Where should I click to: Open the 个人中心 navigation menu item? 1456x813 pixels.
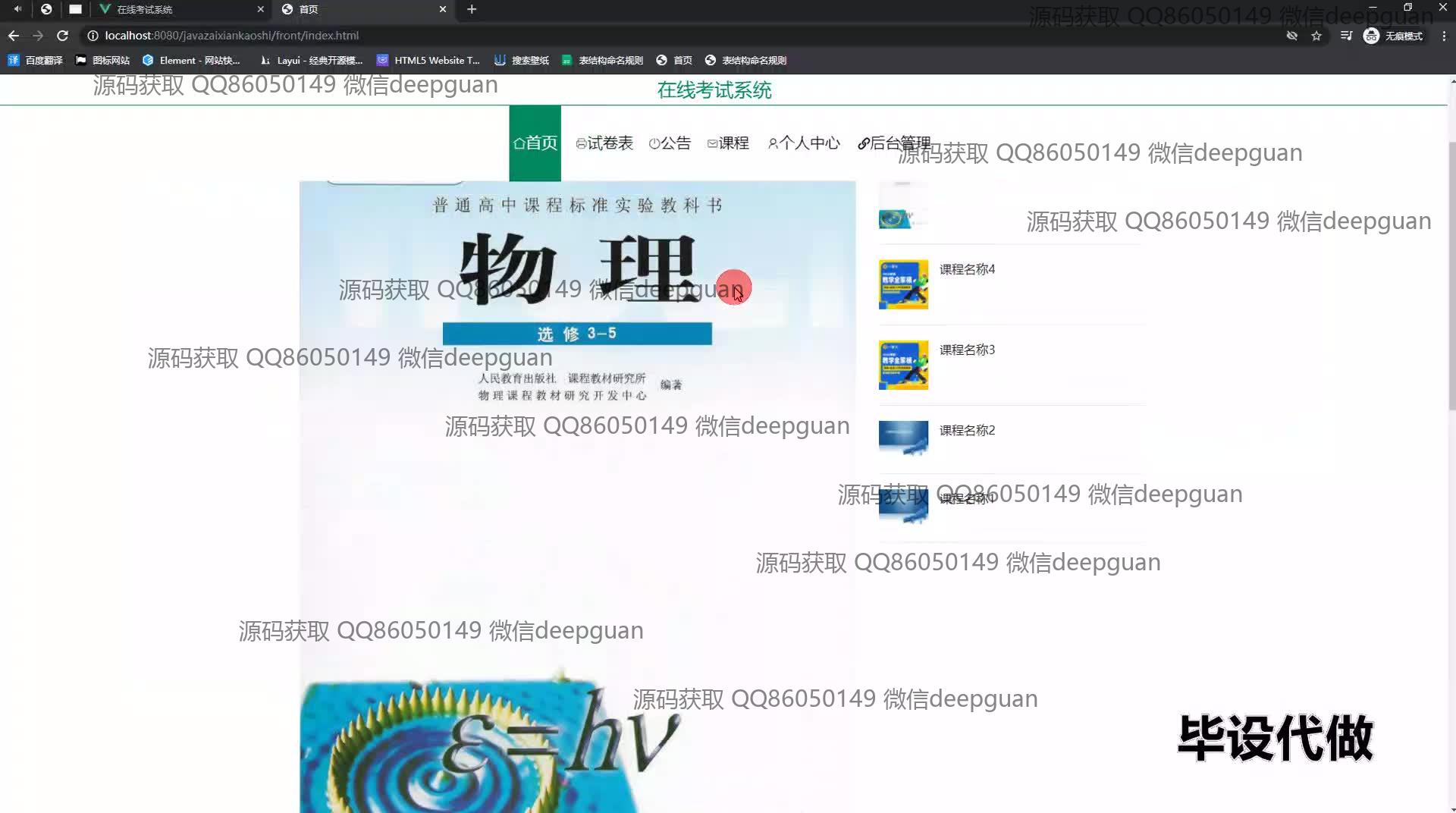pyautogui.click(x=804, y=143)
